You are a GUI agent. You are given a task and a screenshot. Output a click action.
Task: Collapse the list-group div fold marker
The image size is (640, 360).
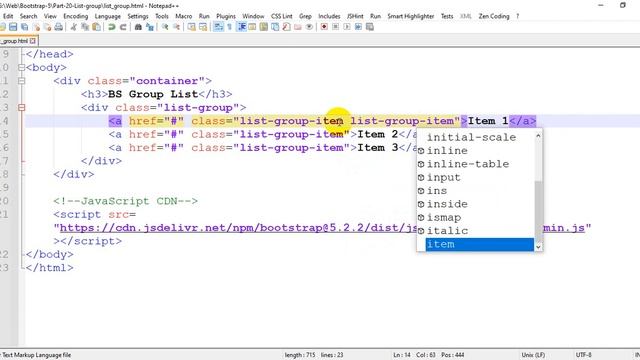pyautogui.click(x=22, y=108)
